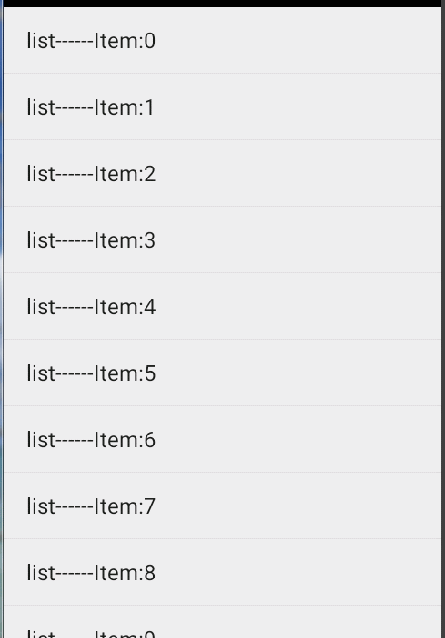Tap the list------Item:6 entry
The width and height of the screenshot is (445, 638).
(222, 439)
